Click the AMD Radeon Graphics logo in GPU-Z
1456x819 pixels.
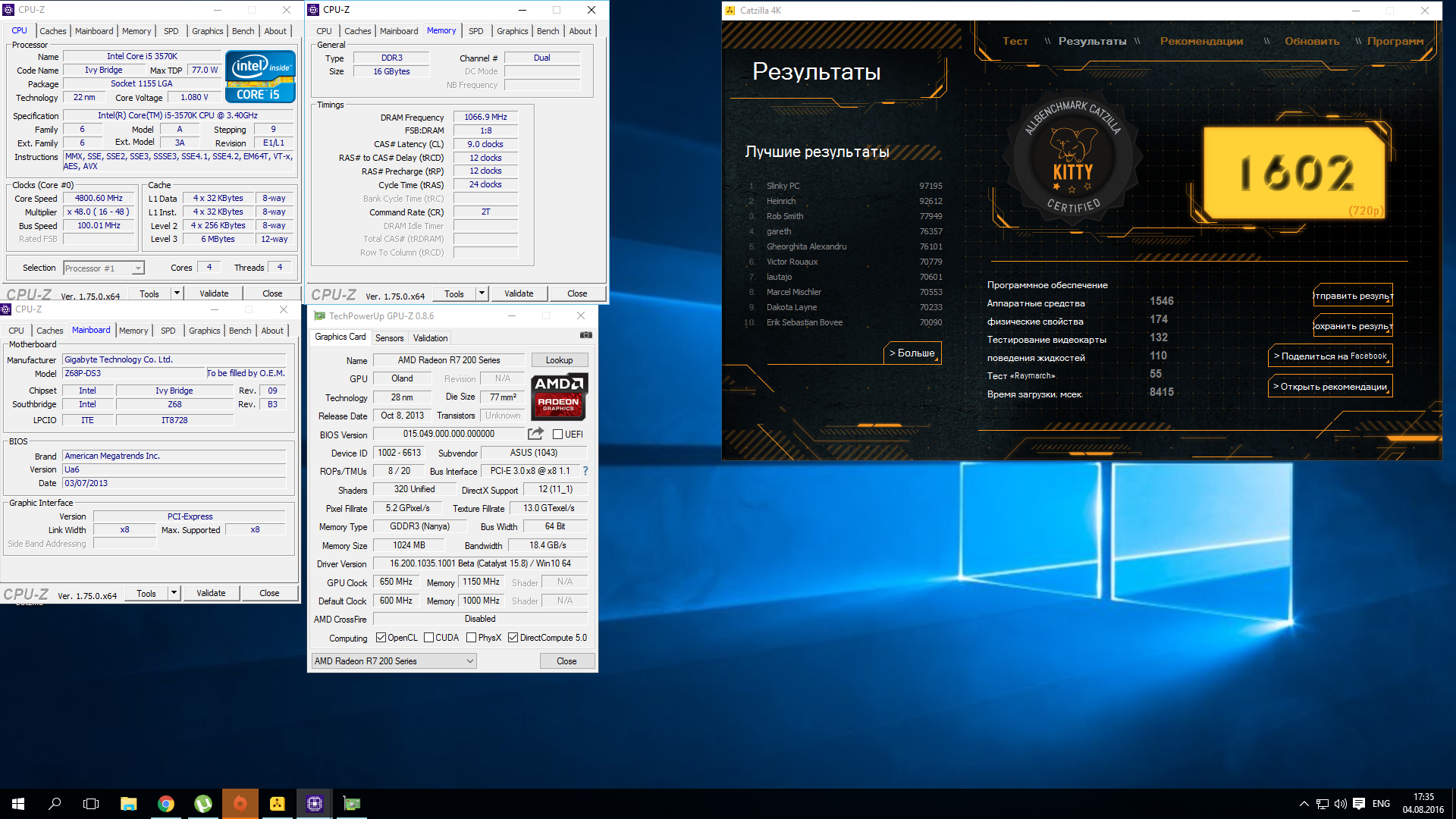pyautogui.click(x=559, y=396)
